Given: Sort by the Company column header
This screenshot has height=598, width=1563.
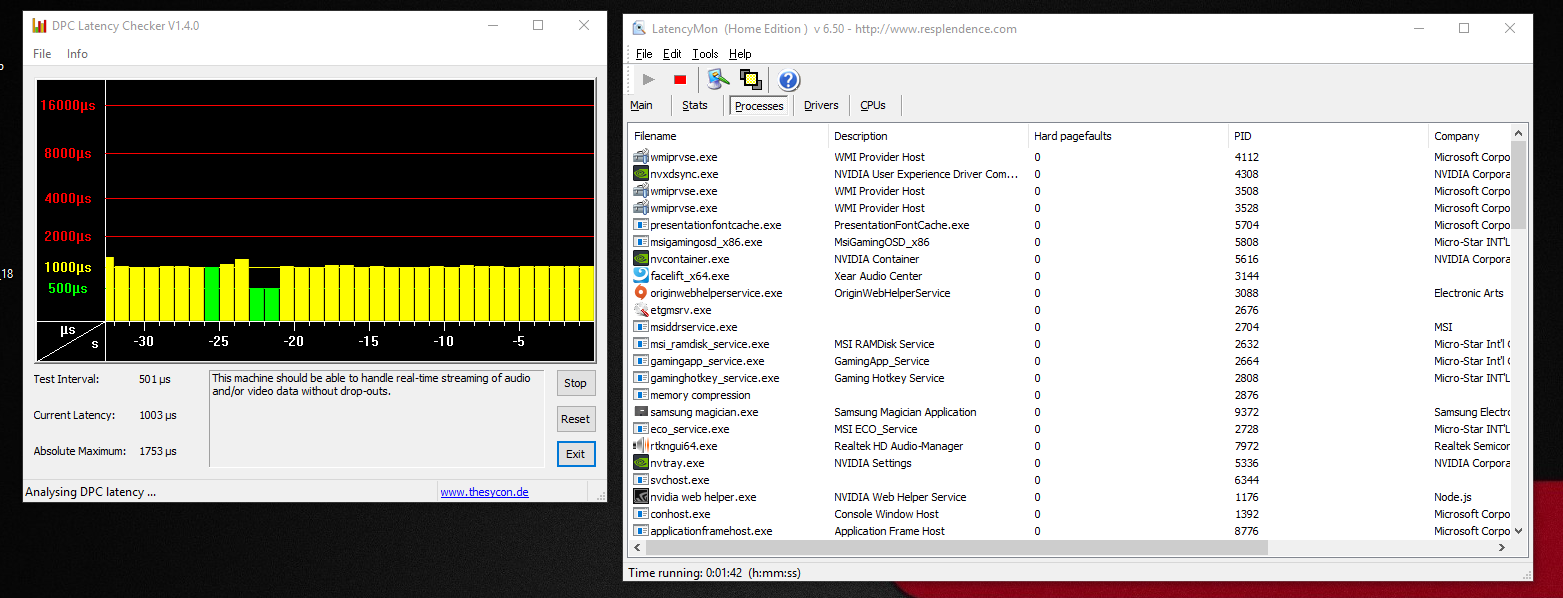Looking at the screenshot, I should pos(1469,136).
